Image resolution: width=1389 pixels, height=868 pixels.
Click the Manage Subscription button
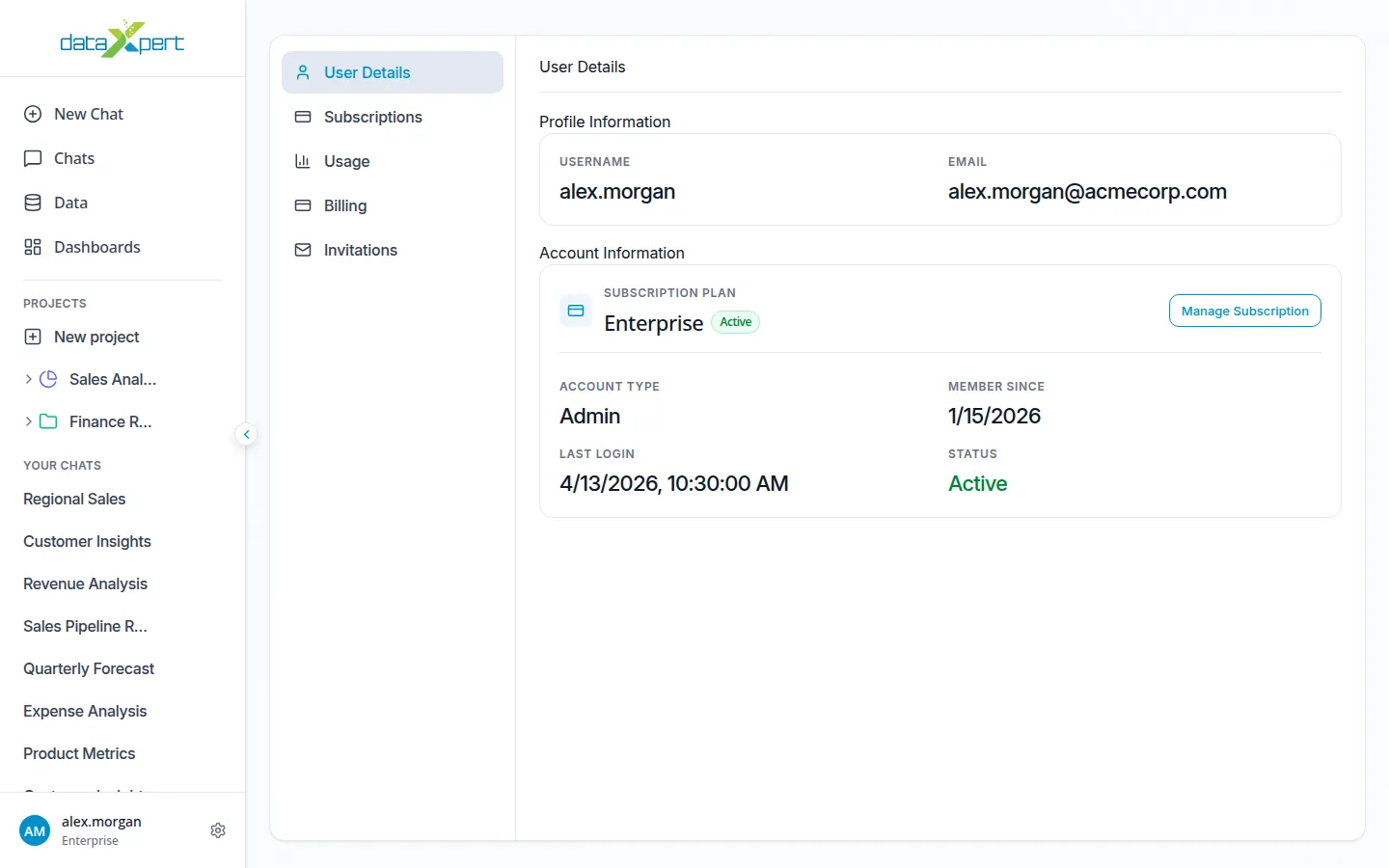pos(1245,311)
